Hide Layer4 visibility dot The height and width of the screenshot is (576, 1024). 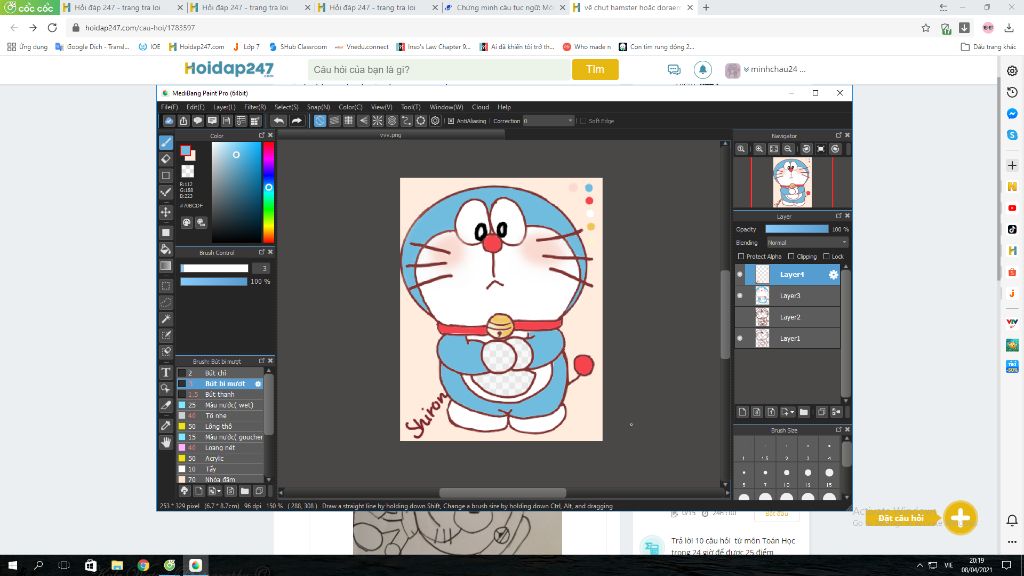(740, 275)
